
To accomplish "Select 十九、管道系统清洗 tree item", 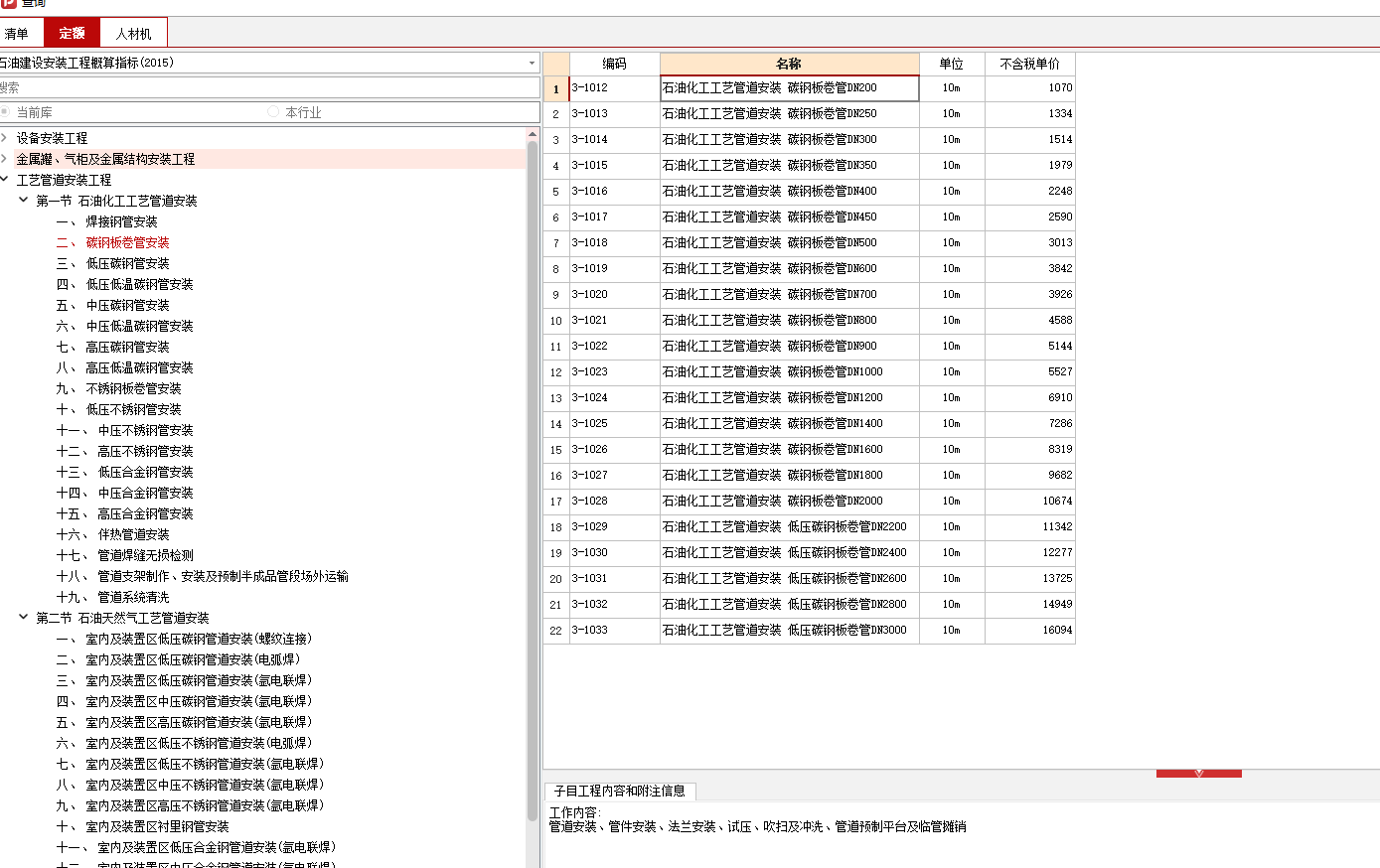I will (112, 597).
